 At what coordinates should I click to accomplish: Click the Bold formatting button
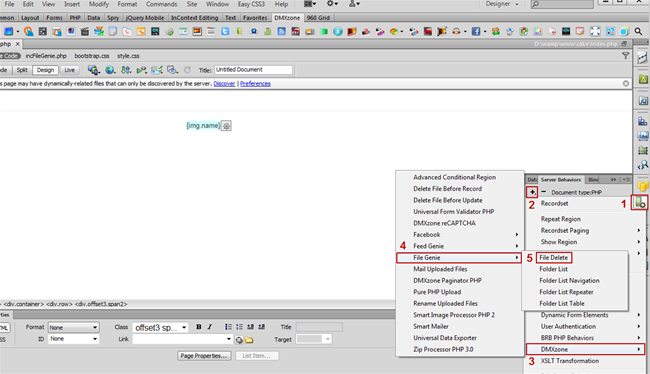click(x=199, y=327)
